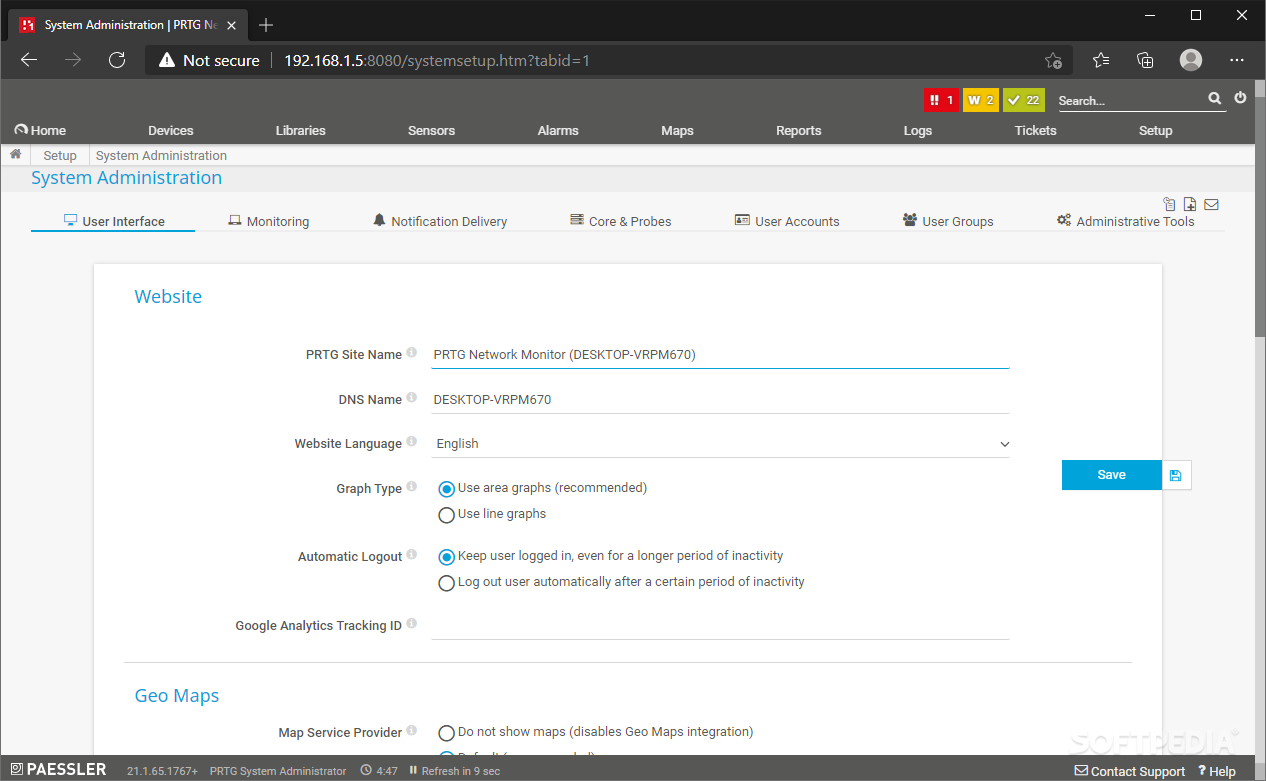Select Use area graphs option
Image resolution: width=1266 pixels, height=781 pixels.
447,489
